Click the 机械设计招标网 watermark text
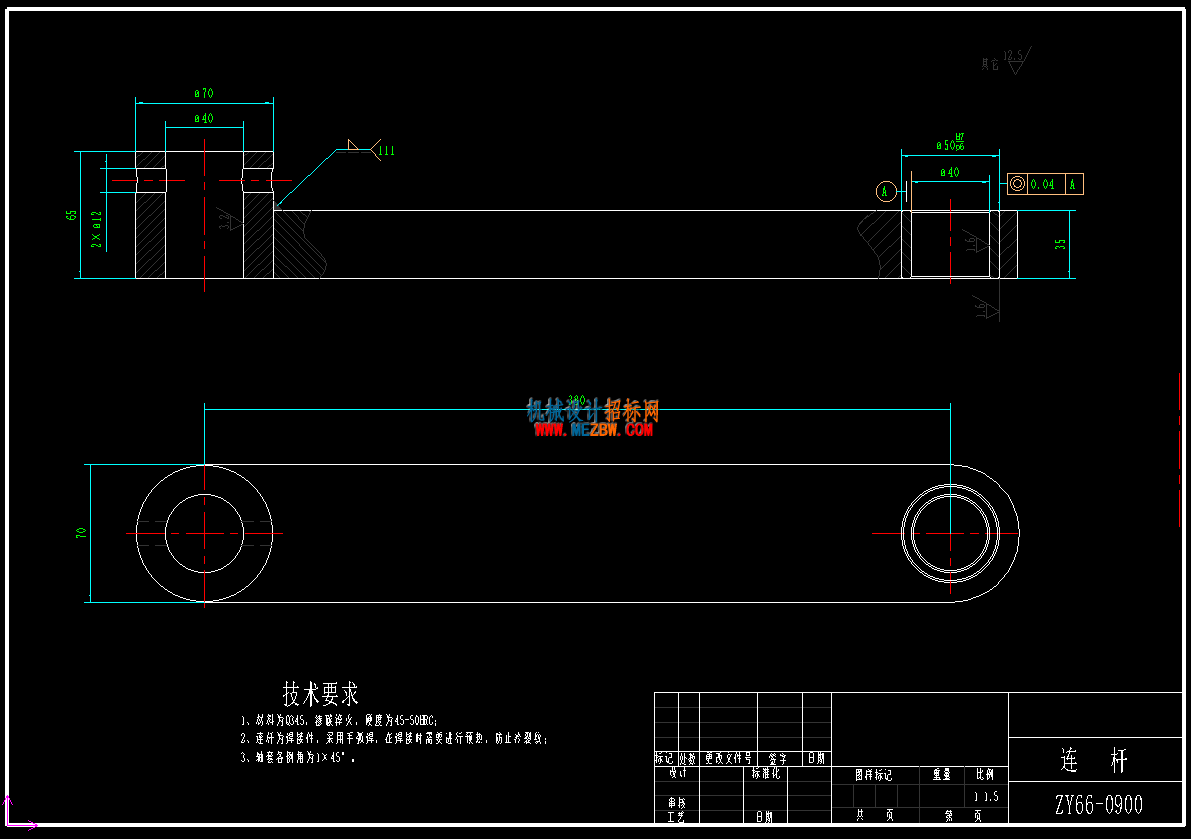Viewport: 1191px width, 839px height. (x=592, y=411)
